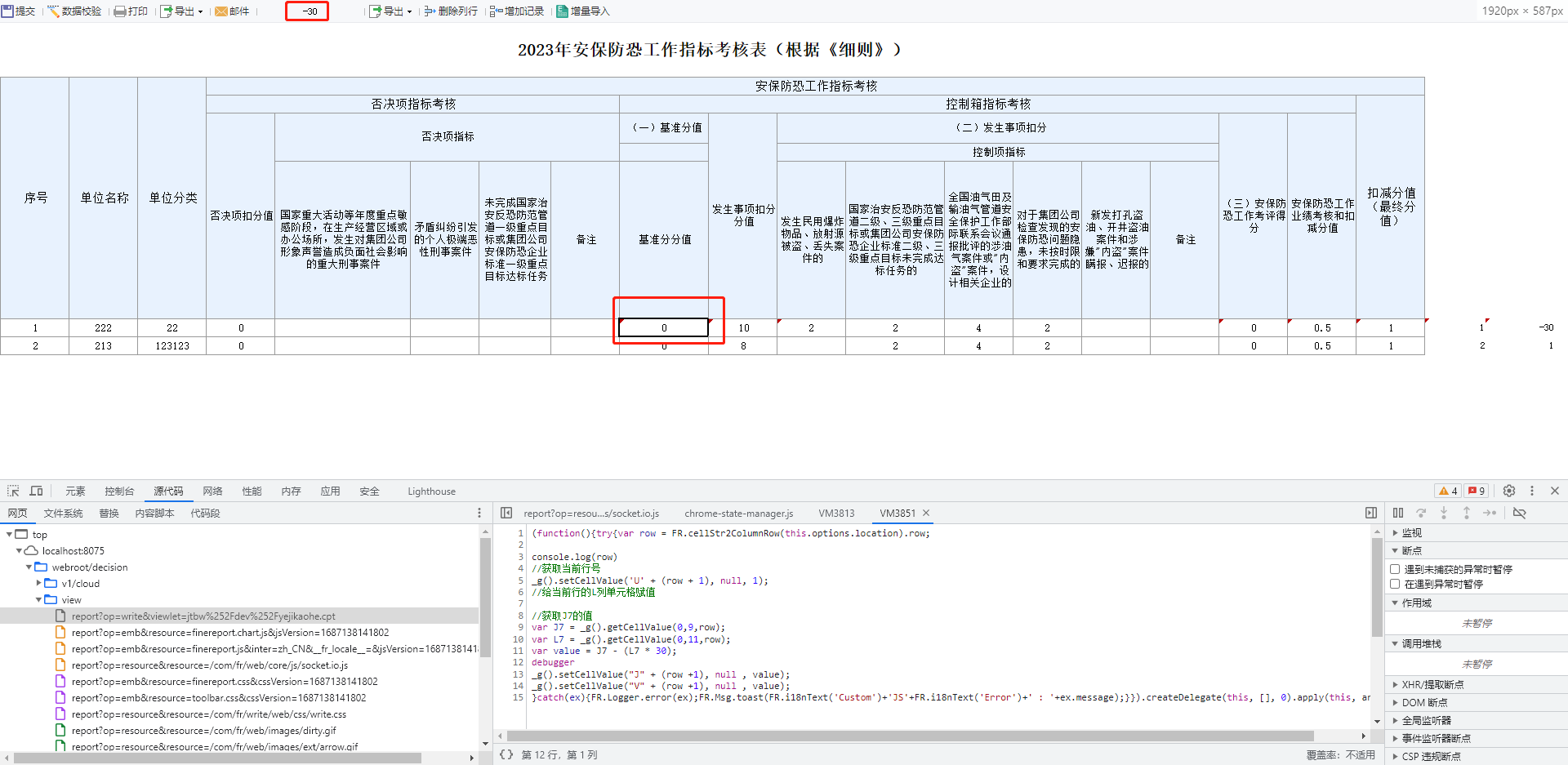1568x765 pixels.
Task: Click the errors count badge showing 9
Action: click(1477, 491)
